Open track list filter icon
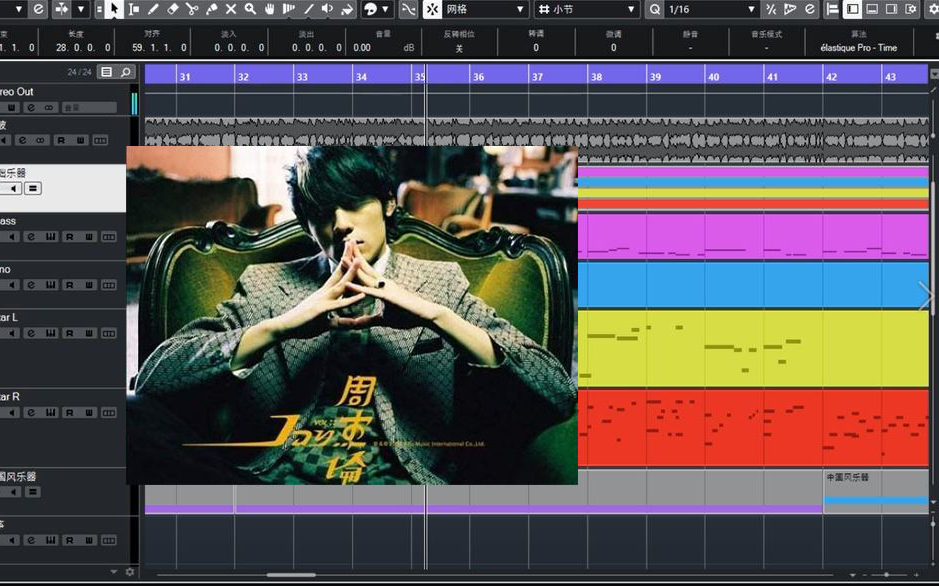This screenshot has width=939, height=586. [106, 72]
